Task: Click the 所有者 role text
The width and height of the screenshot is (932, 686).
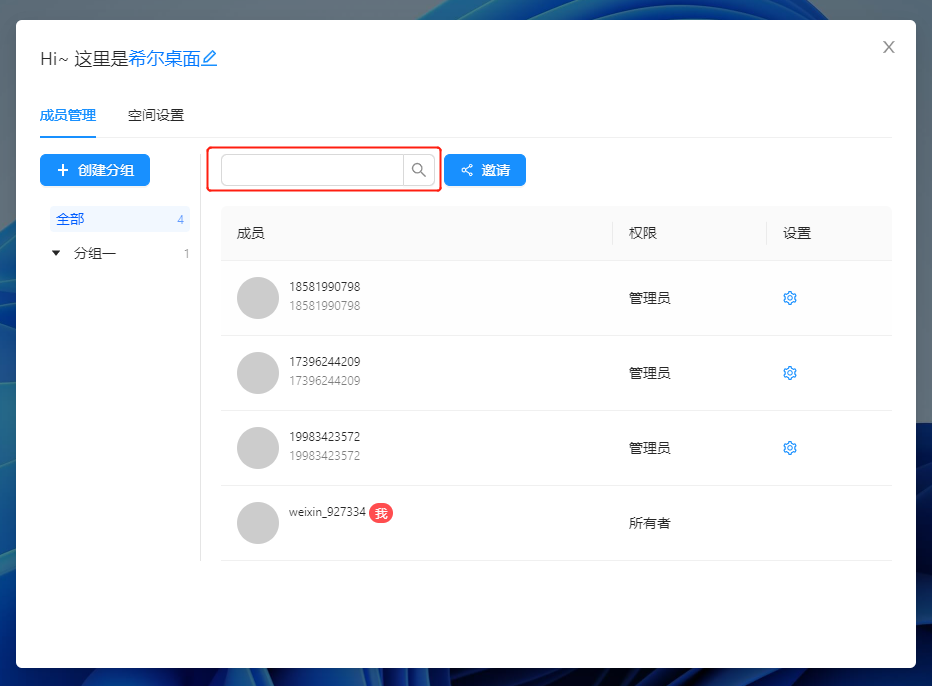Action: pyautogui.click(x=650, y=523)
